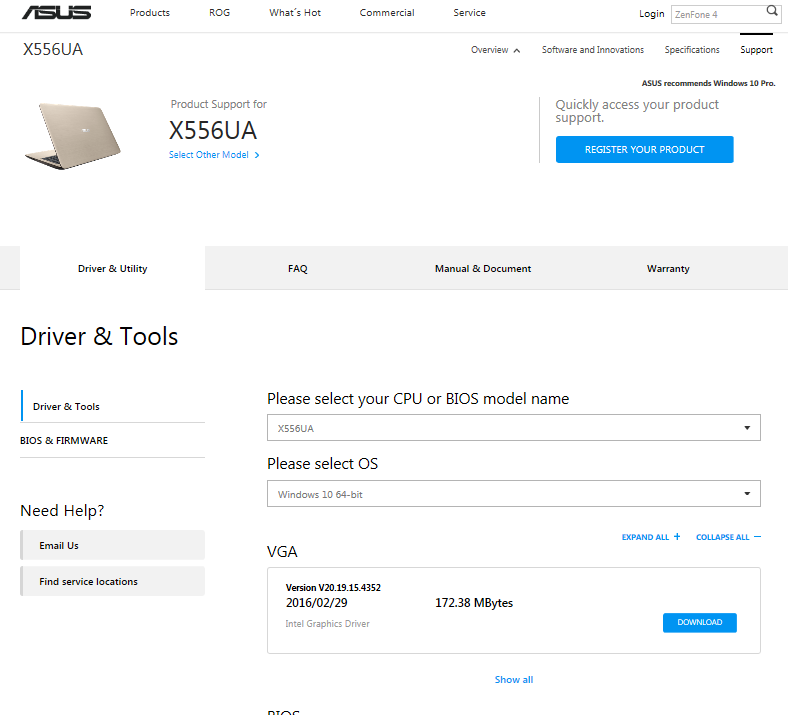Click the Login link
The image size is (788, 715).
(x=651, y=14)
